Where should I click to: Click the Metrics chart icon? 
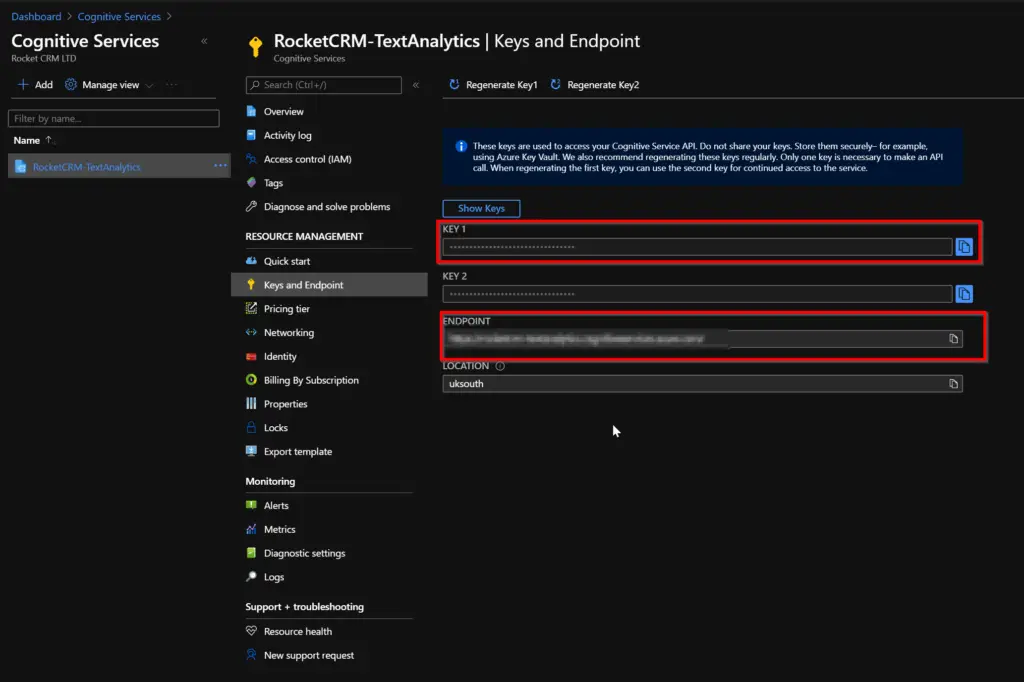tap(251, 529)
